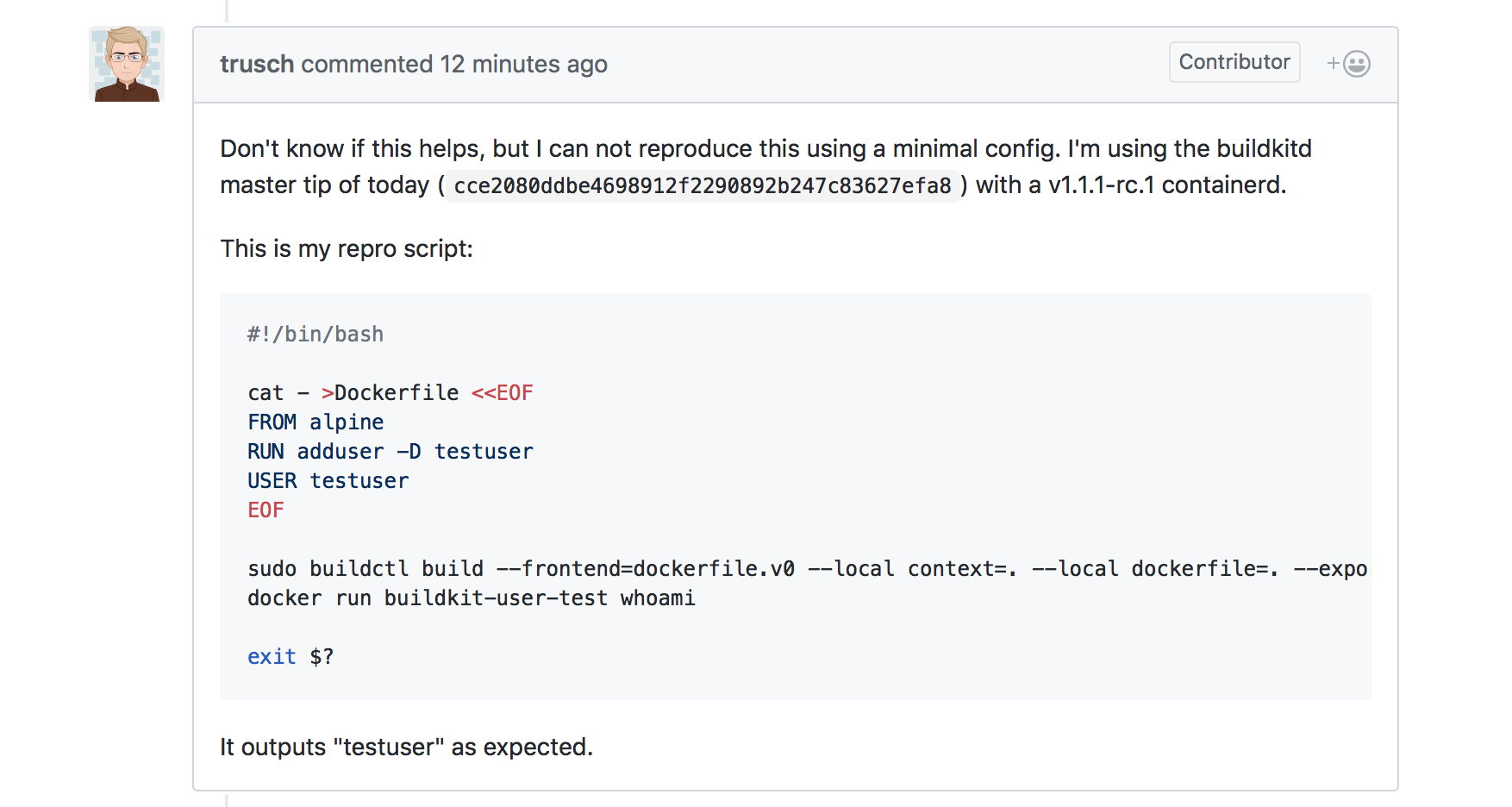1512x807 pixels.
Task: Click the sentence containing 'outputs testuser as expected'
Action: [405, 747]
